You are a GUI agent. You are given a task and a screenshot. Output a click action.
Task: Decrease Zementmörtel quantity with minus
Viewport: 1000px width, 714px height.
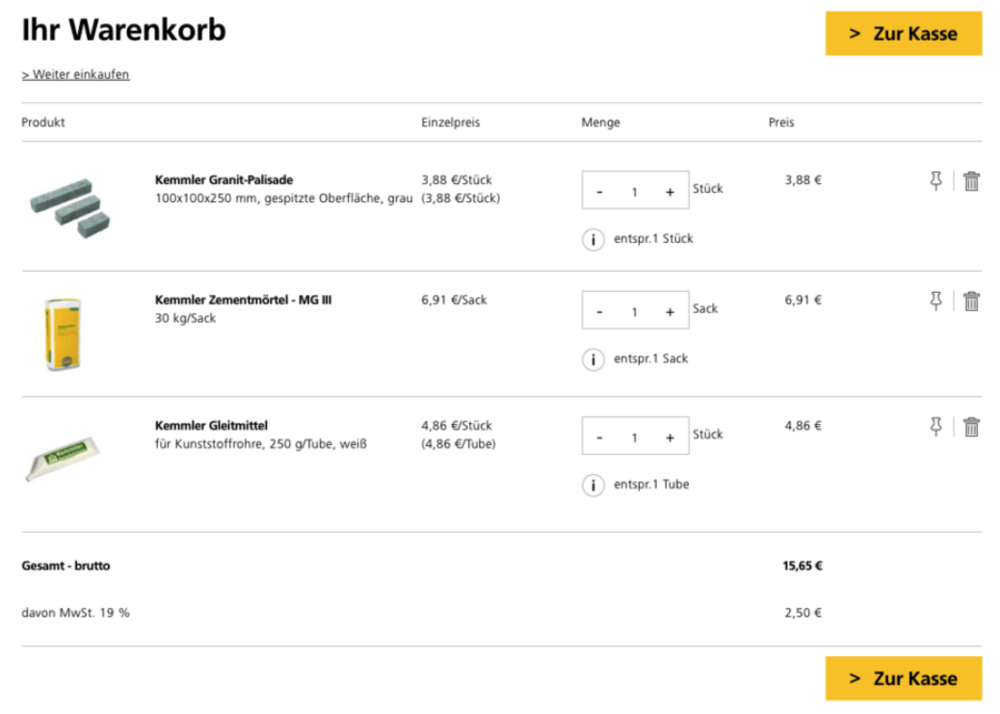point(600,311)
